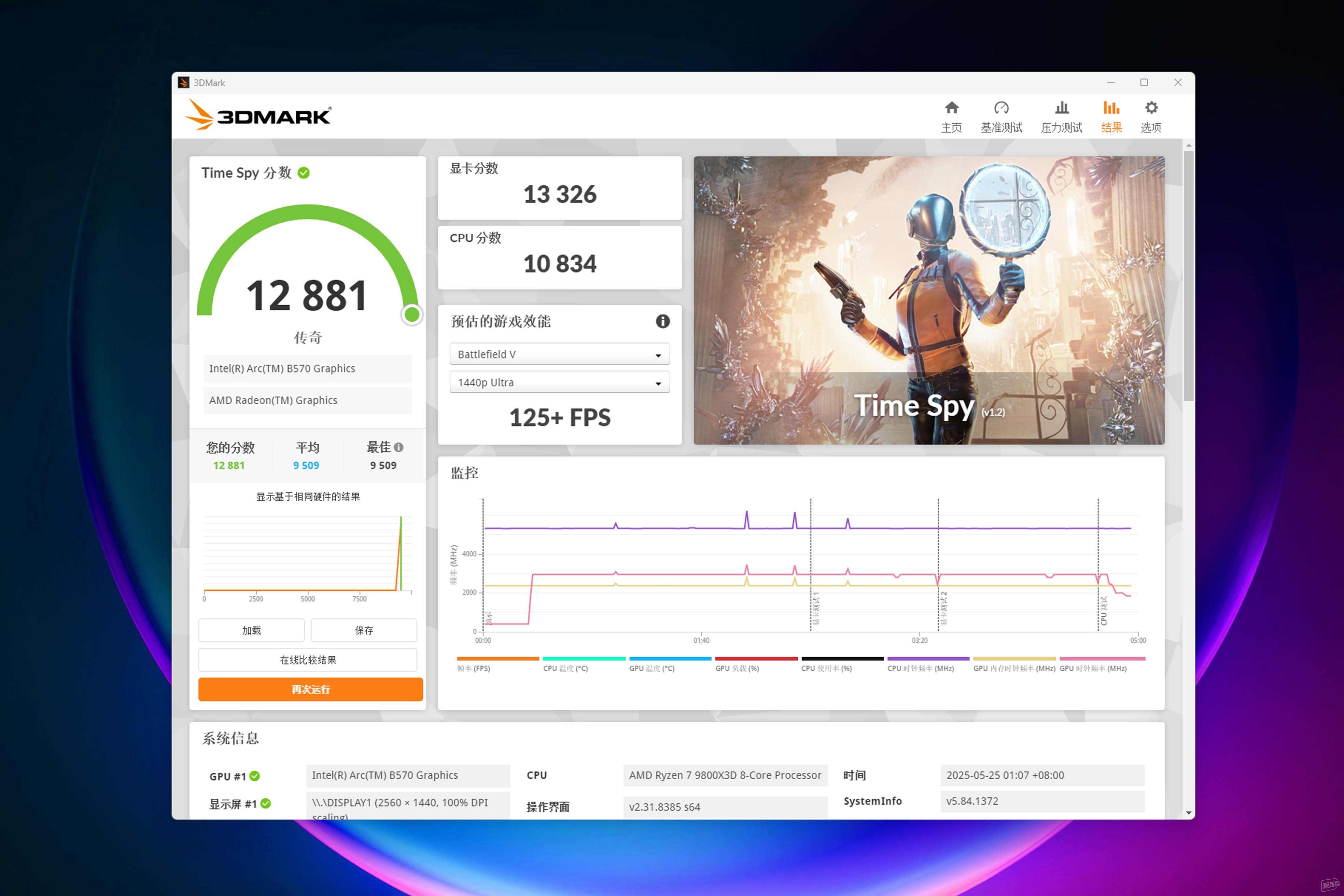Click the vertical scrollbar thumb
Screen dimensions: 1344x896
tap(1189, 276)
